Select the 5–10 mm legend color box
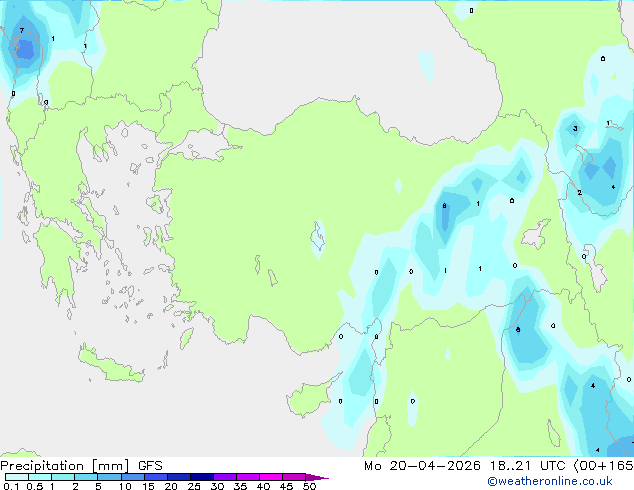Screen dimensions: 634x490 pyautogui.click(x=109, y=477)
